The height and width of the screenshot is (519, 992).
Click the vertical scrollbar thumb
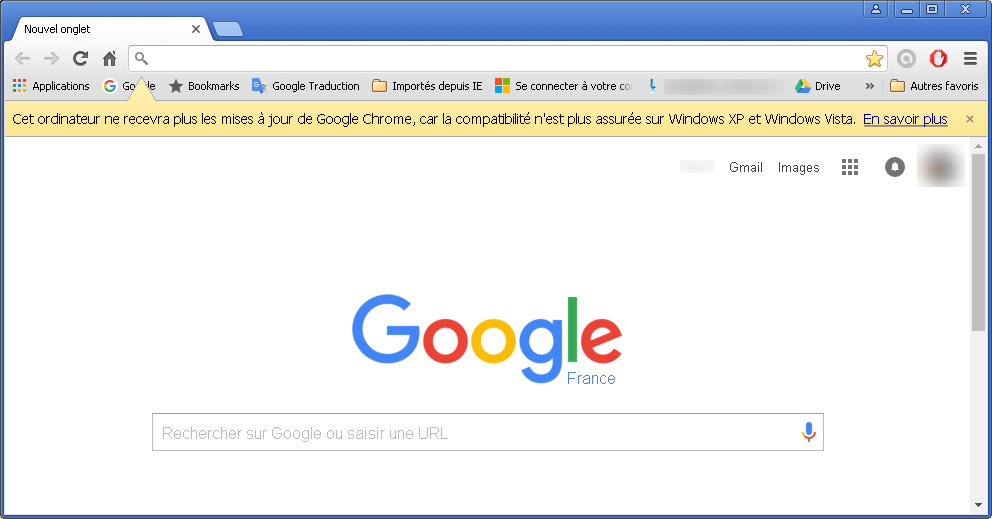pos(978,242)
